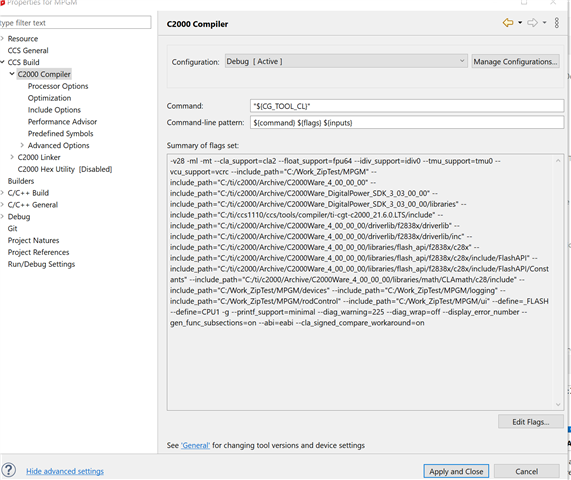This screenshot has width=571, height=480.
Task: Click the help question mark icon
Action: [9, 470]
